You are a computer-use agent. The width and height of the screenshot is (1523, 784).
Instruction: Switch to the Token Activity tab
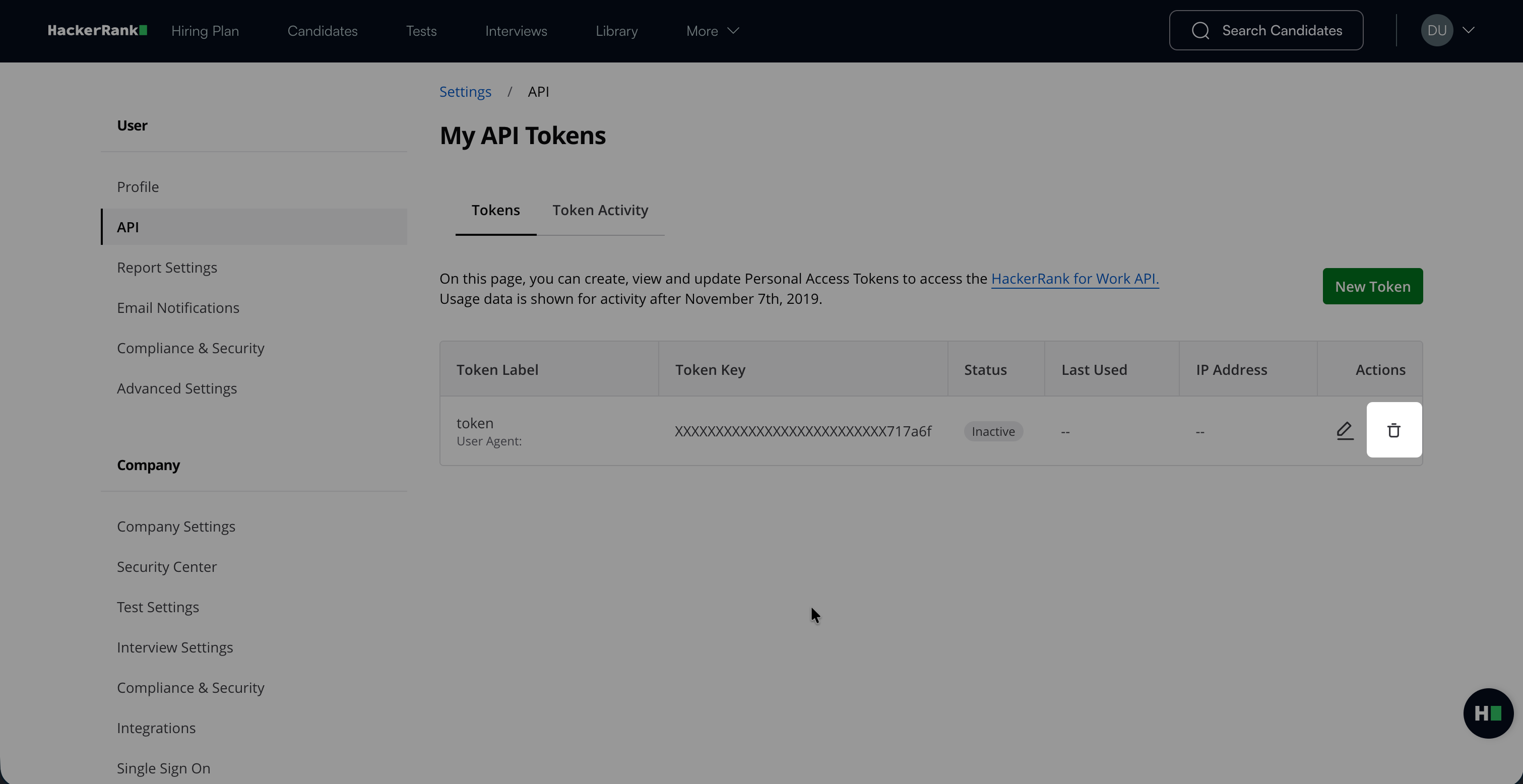click(600, 211)
